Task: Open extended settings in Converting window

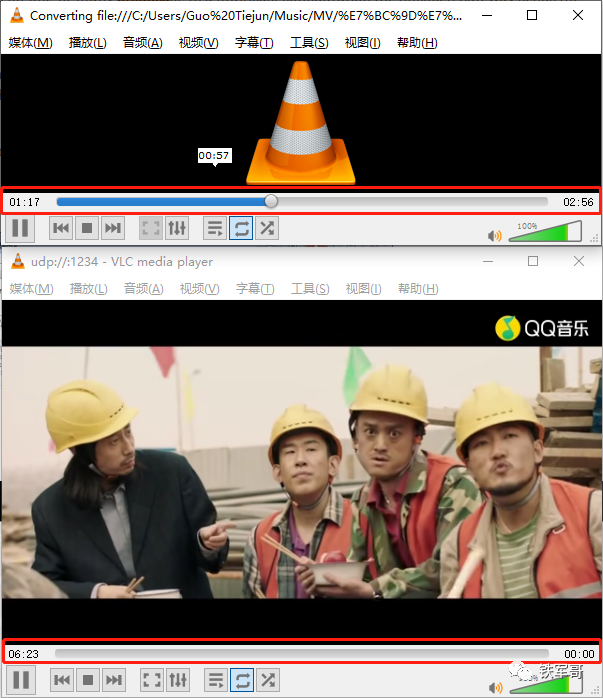Action: coord(177,228)
